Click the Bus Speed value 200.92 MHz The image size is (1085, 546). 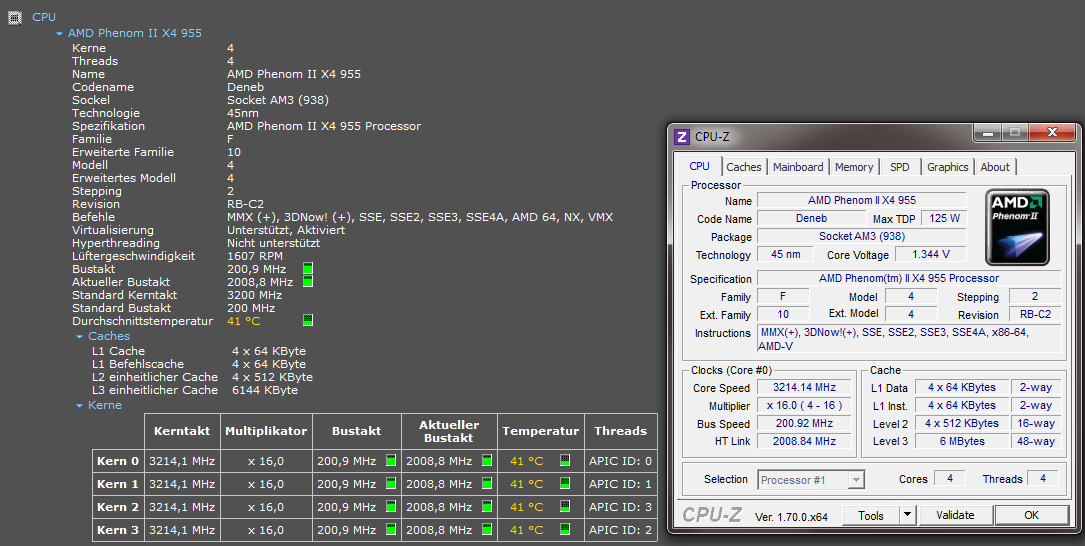coord(804,424)
